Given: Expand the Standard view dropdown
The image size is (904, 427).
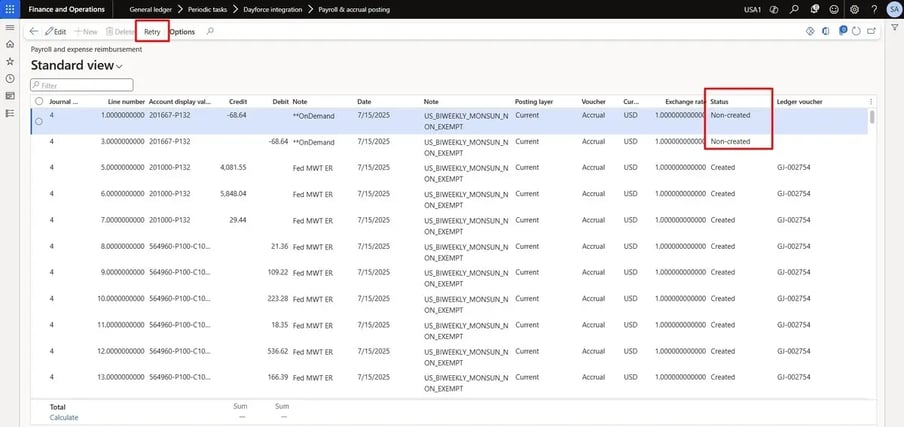Looking at the screenshot, I should (x=77, y=66).
